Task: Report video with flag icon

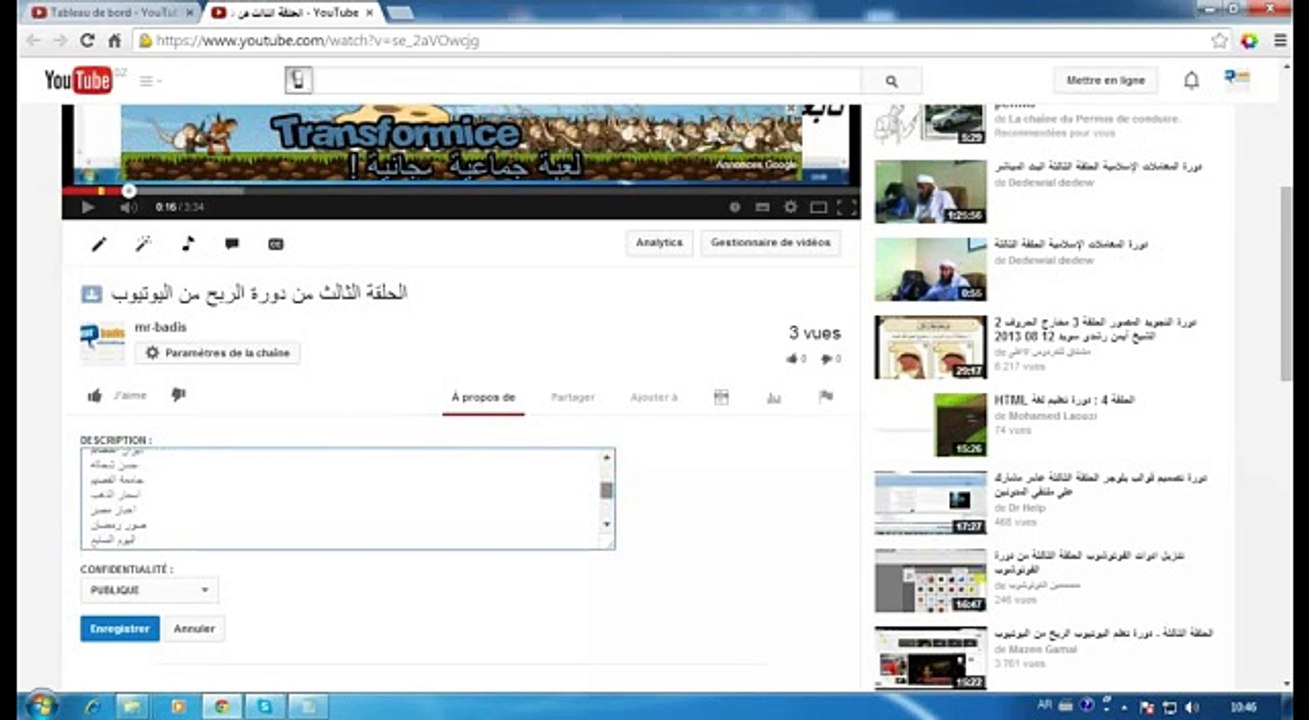Action: (826, 396)
